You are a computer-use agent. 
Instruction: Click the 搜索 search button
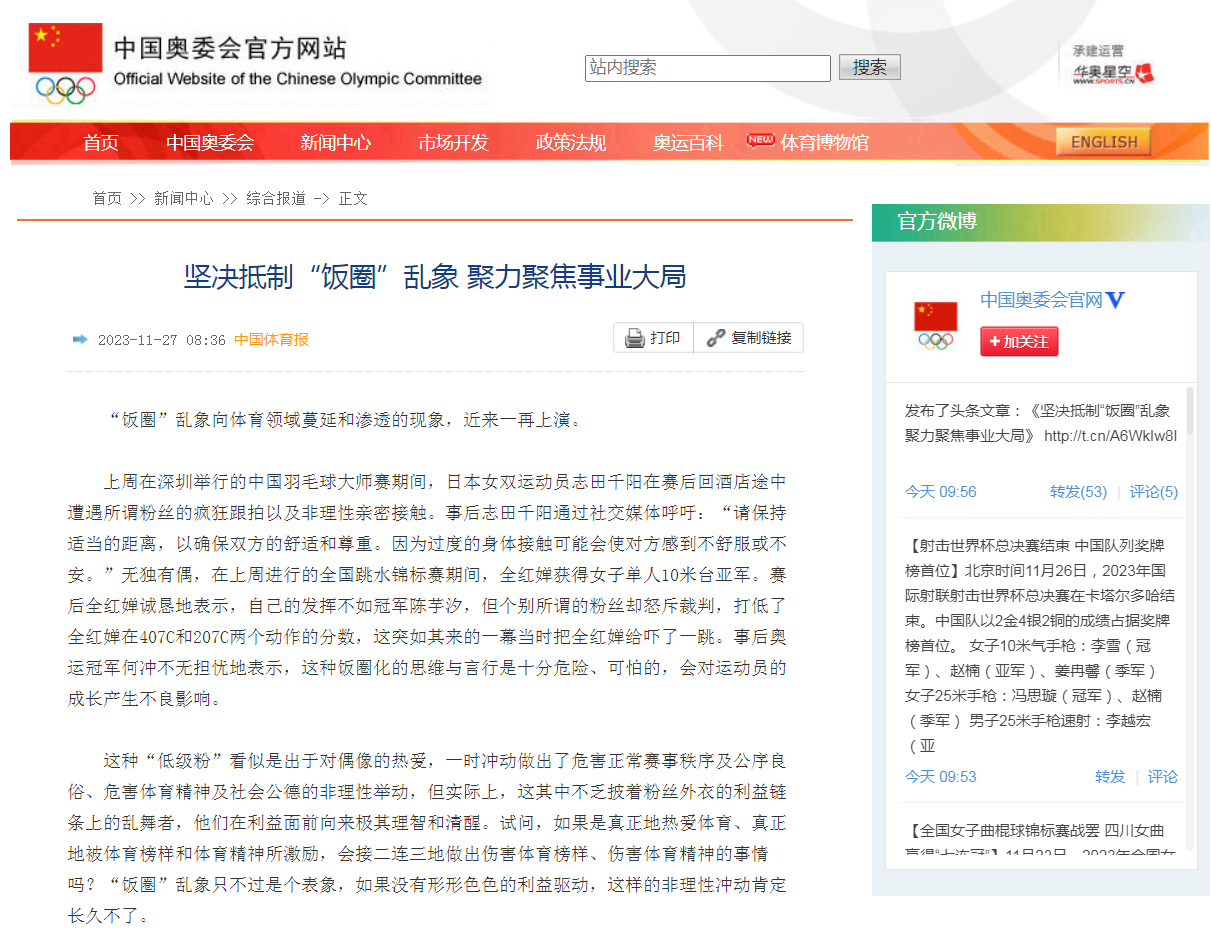pyautogui.click(x=870, y=67)
